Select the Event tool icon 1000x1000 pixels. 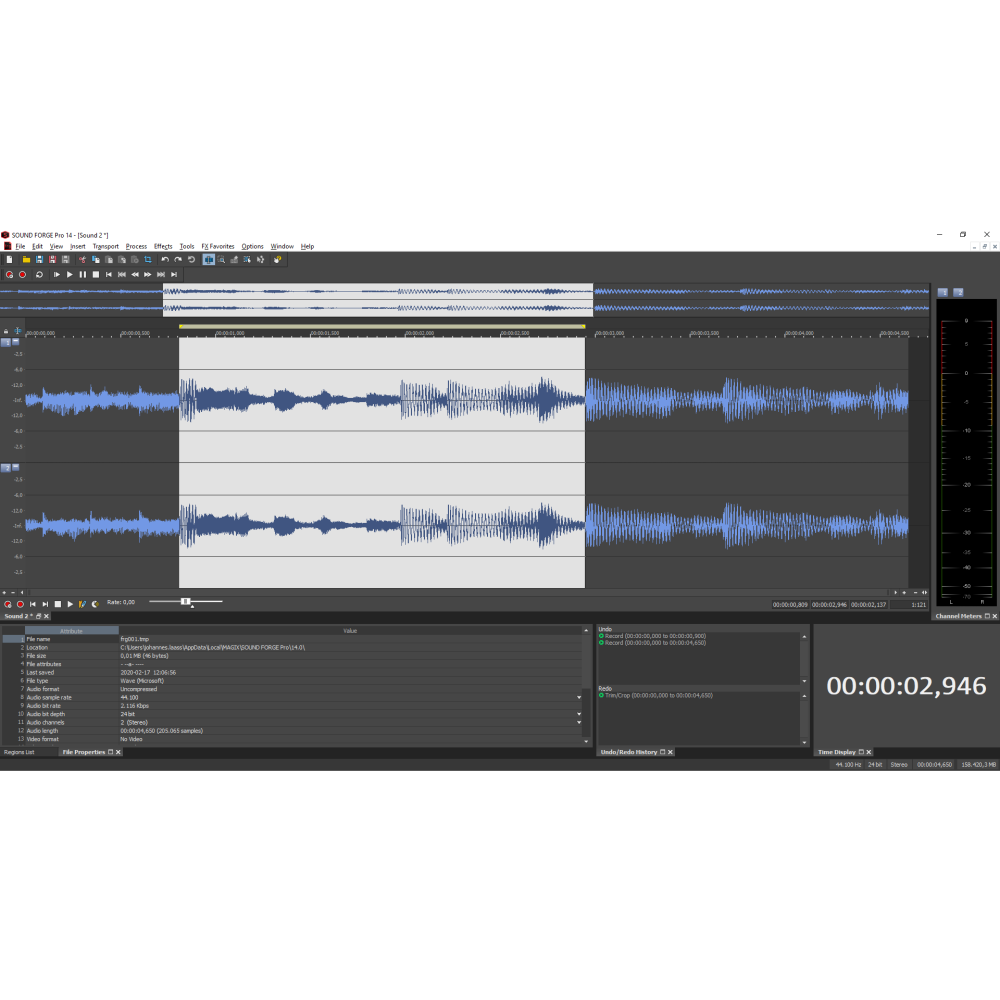[247, 260]
